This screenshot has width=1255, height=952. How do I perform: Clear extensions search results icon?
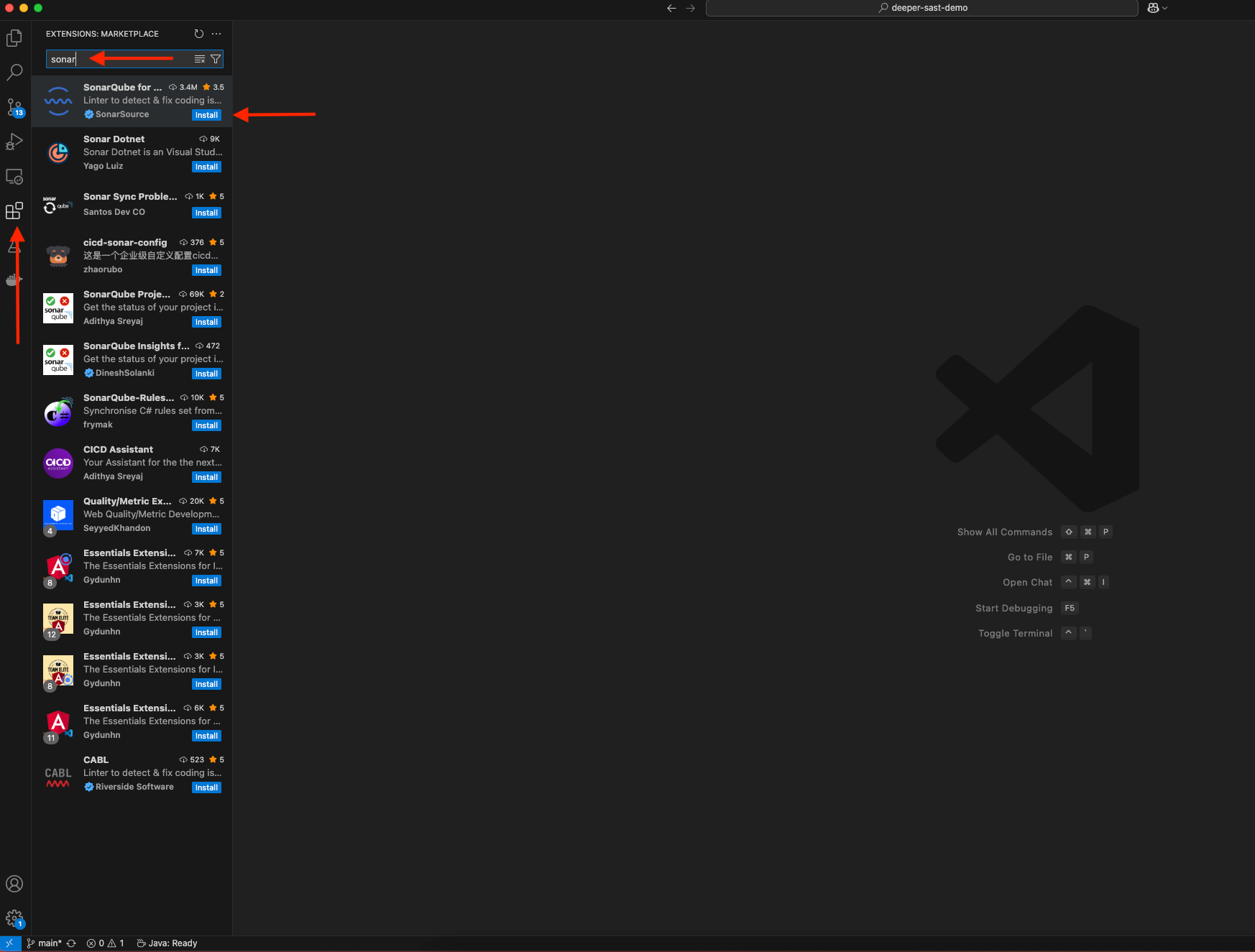[200, 59]
